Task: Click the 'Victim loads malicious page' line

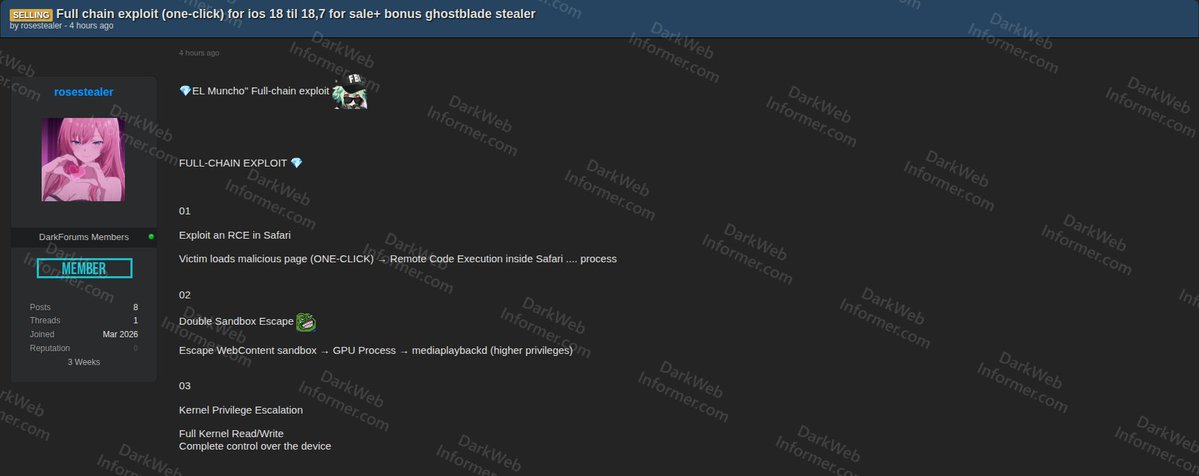Action: (398, 259)
